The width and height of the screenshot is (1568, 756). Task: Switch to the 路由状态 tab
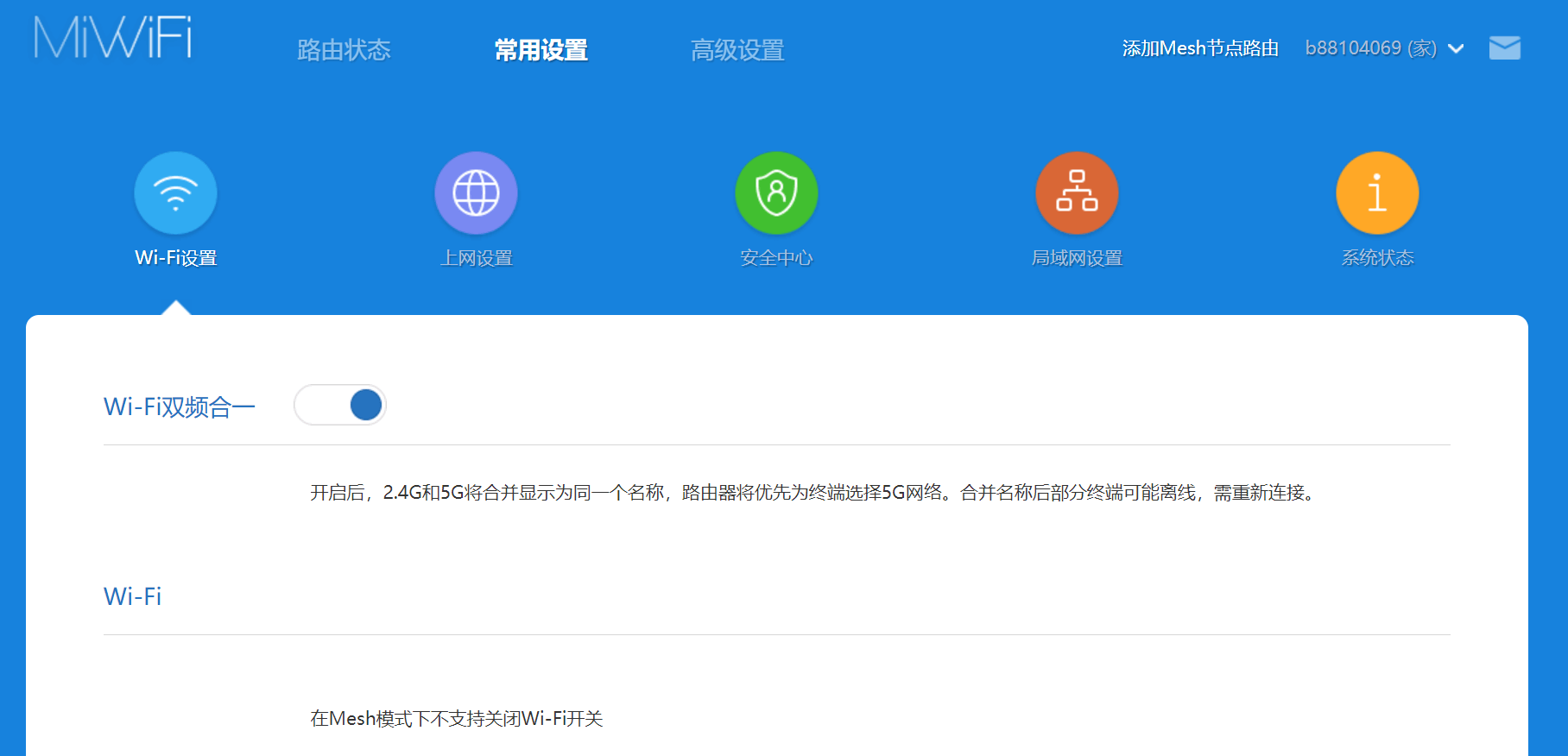[x=344, y=50]
